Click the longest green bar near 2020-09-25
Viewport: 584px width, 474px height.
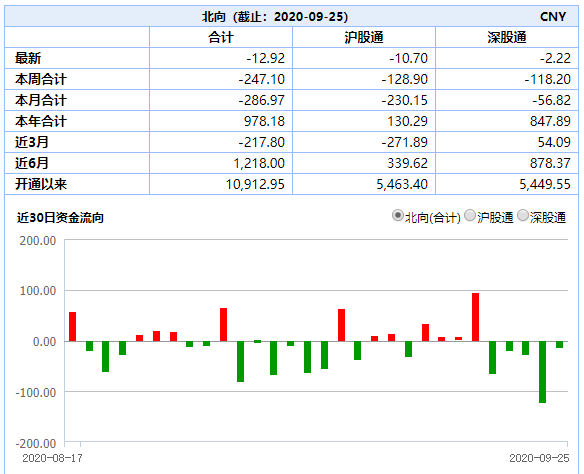(543, 372)
